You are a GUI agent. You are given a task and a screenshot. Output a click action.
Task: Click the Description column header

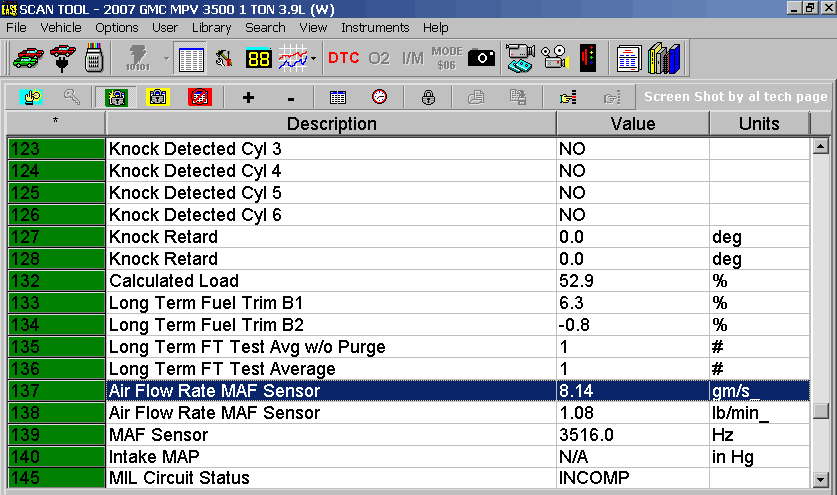pyautogui.click(x=331, y=124)
